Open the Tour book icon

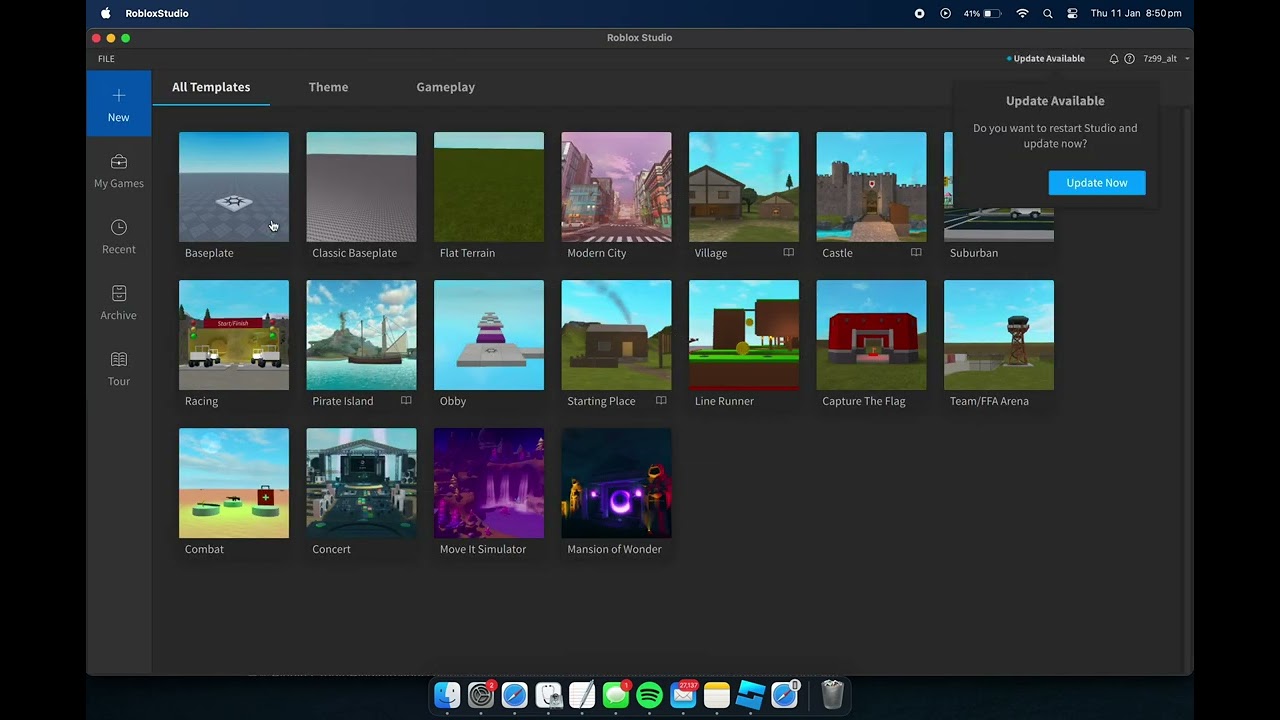tap(118, 360)
